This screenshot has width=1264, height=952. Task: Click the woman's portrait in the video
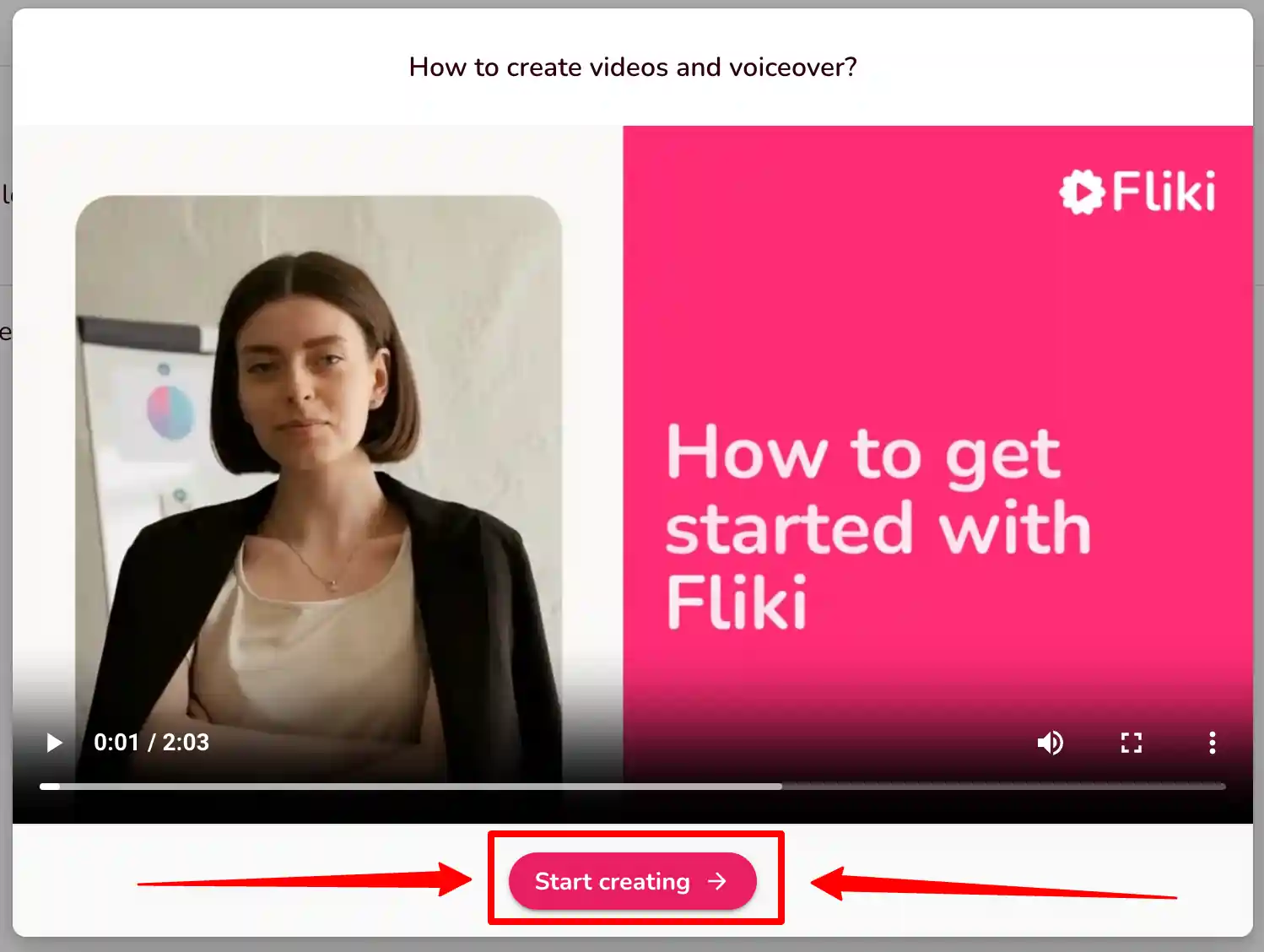(x=319, y=490)
